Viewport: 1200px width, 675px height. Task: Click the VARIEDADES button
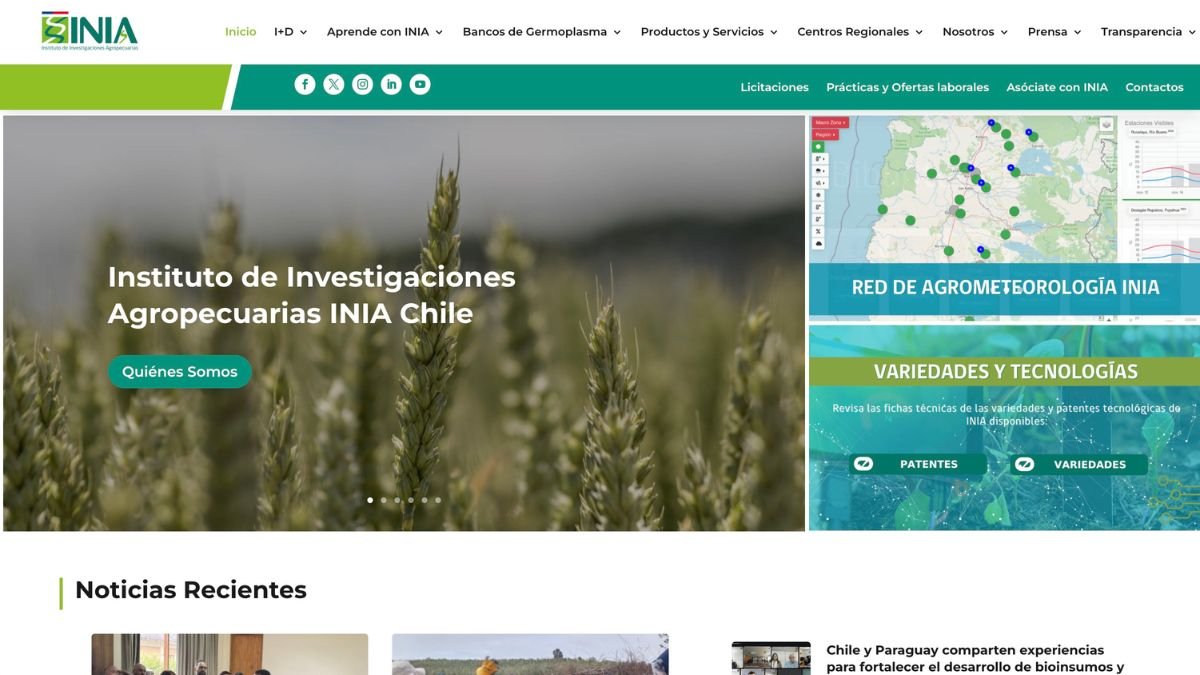[x=1078, y=464]
